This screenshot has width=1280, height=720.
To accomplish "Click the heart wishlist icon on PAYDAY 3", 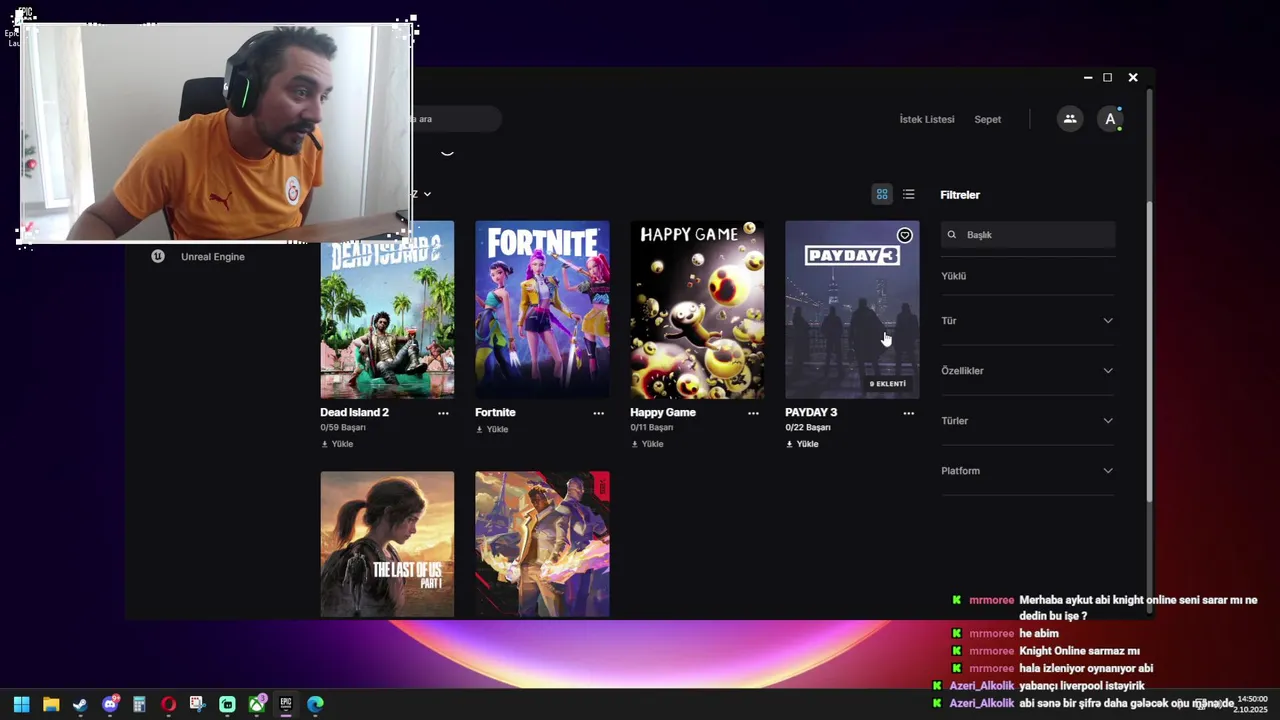I will click(904, 235).
